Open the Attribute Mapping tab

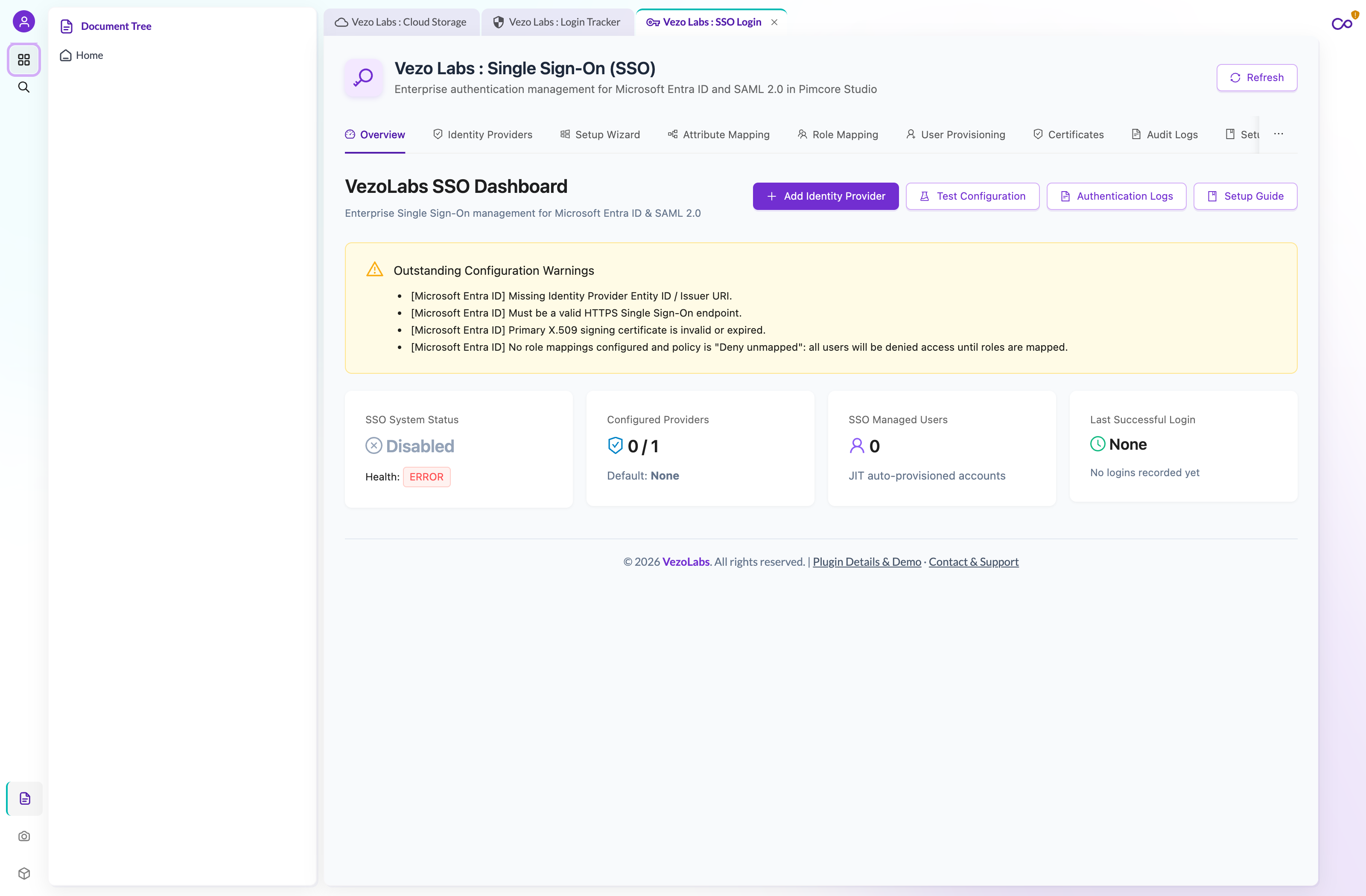(x=718, y=134)
